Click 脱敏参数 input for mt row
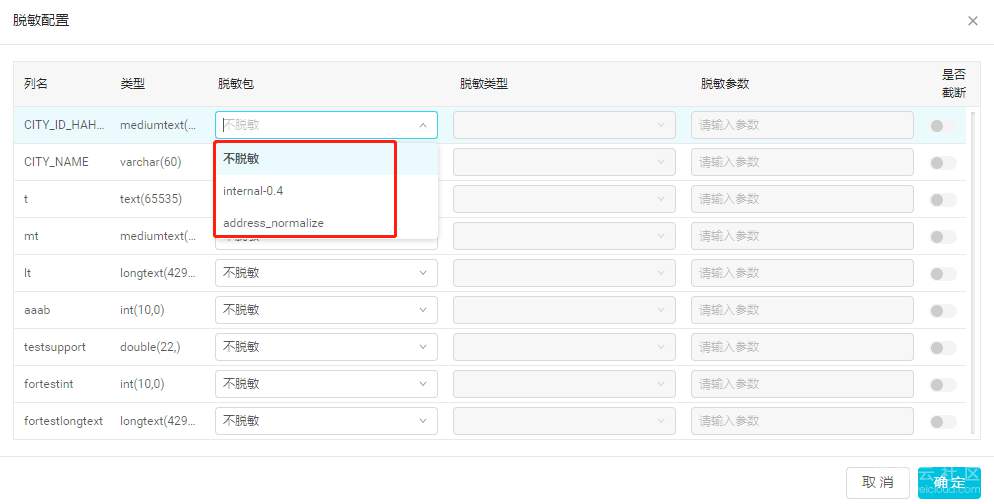This screenshot has height=504, width=994. coord(802,236)
